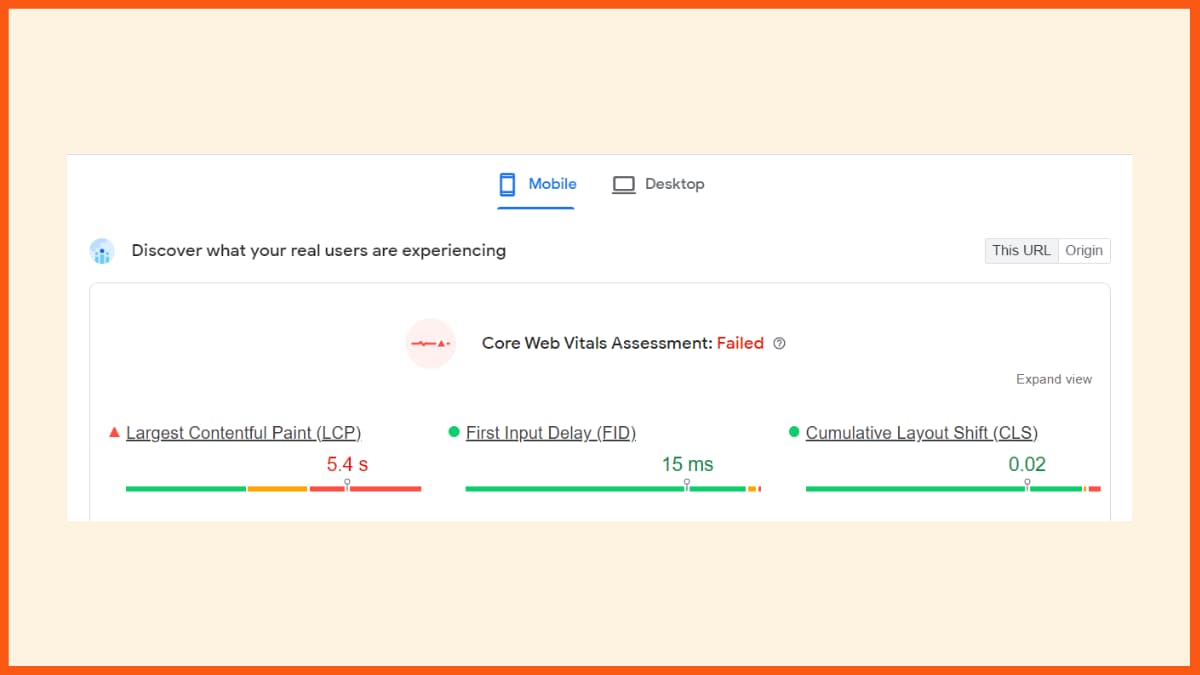1200x675 pixels.
Task: Click the green CLS status dot
Action: [794, 432]
